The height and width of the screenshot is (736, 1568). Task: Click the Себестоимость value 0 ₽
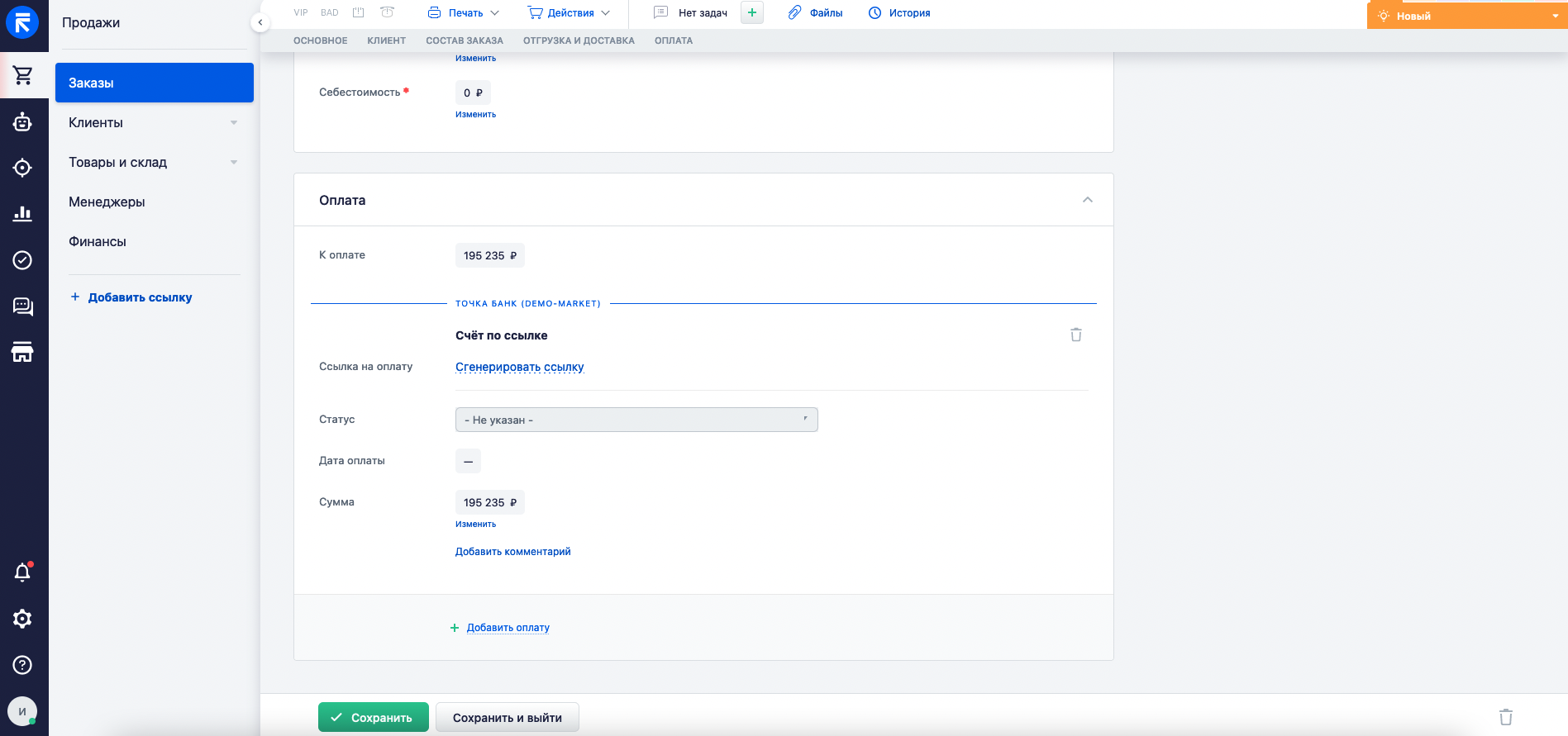point(473,93)
